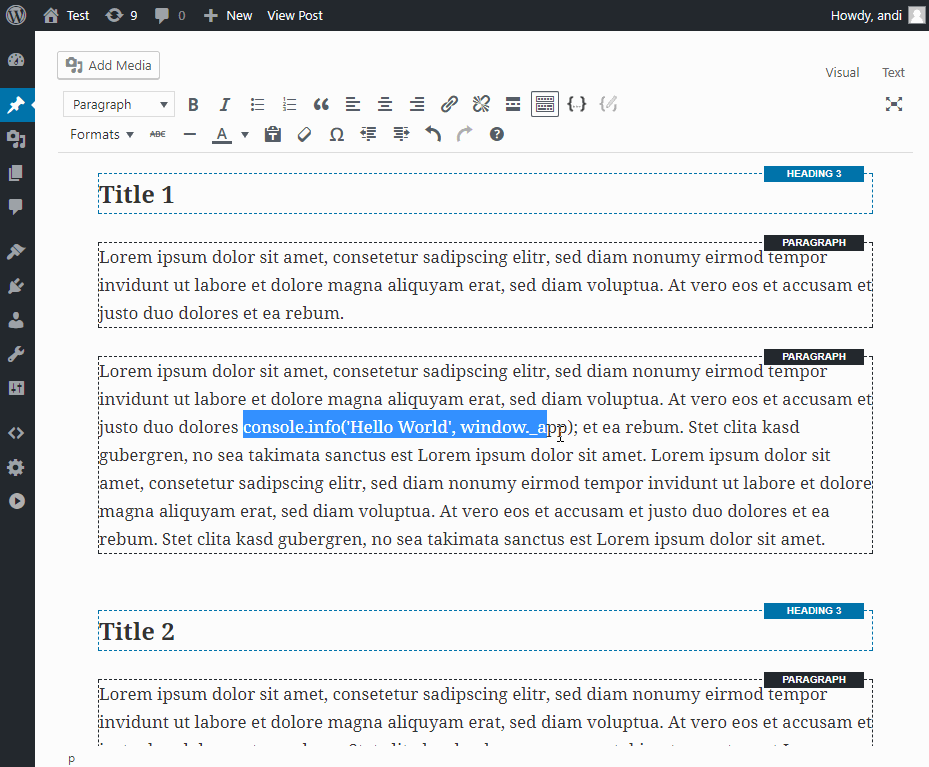This screenshot has width=929, height=767.
Task: Toggle bulleted list
Action: click(257, 105)
